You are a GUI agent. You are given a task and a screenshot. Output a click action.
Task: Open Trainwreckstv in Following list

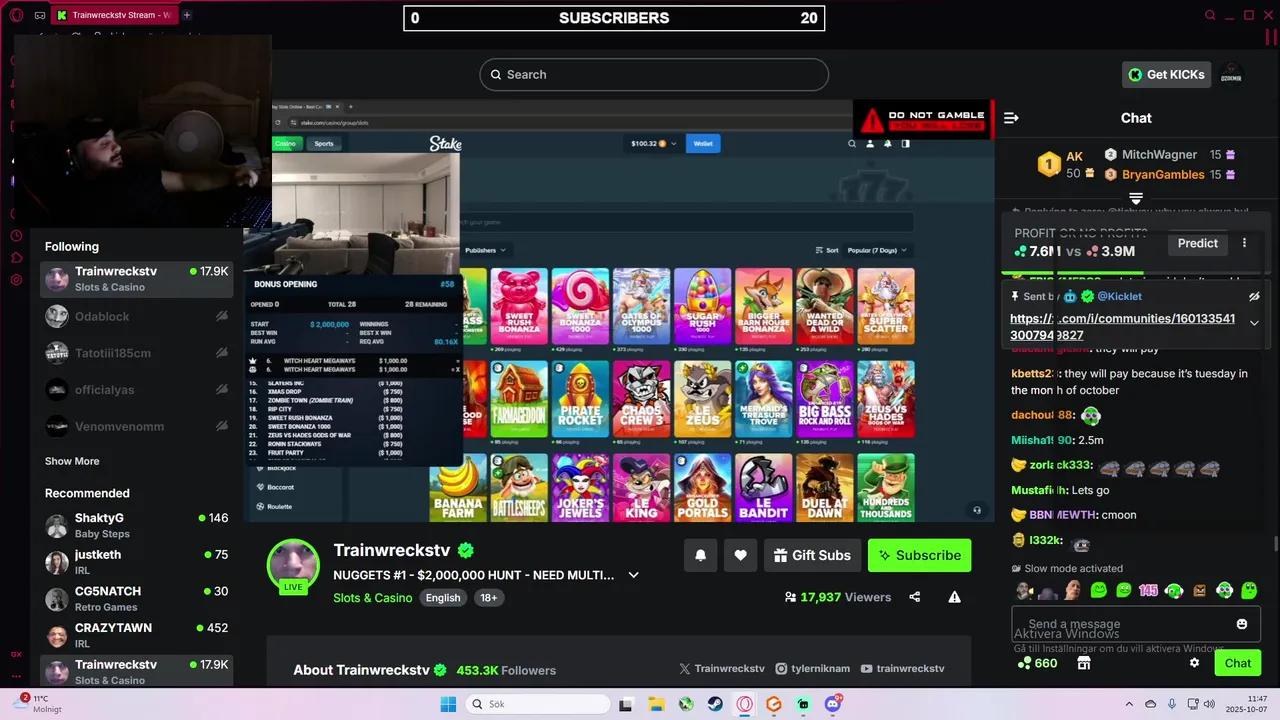tap(136, 279)
